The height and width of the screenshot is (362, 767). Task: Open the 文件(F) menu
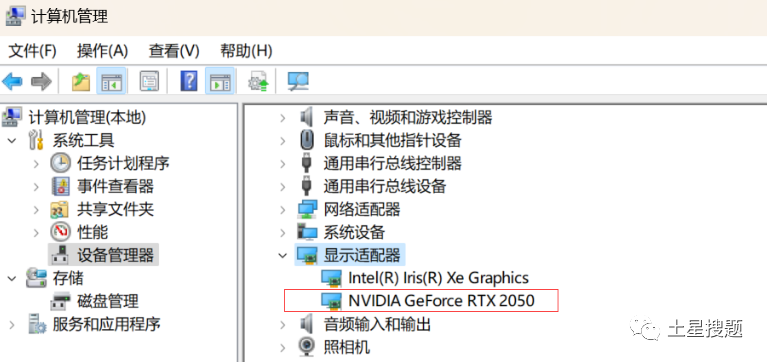(33, 50)
